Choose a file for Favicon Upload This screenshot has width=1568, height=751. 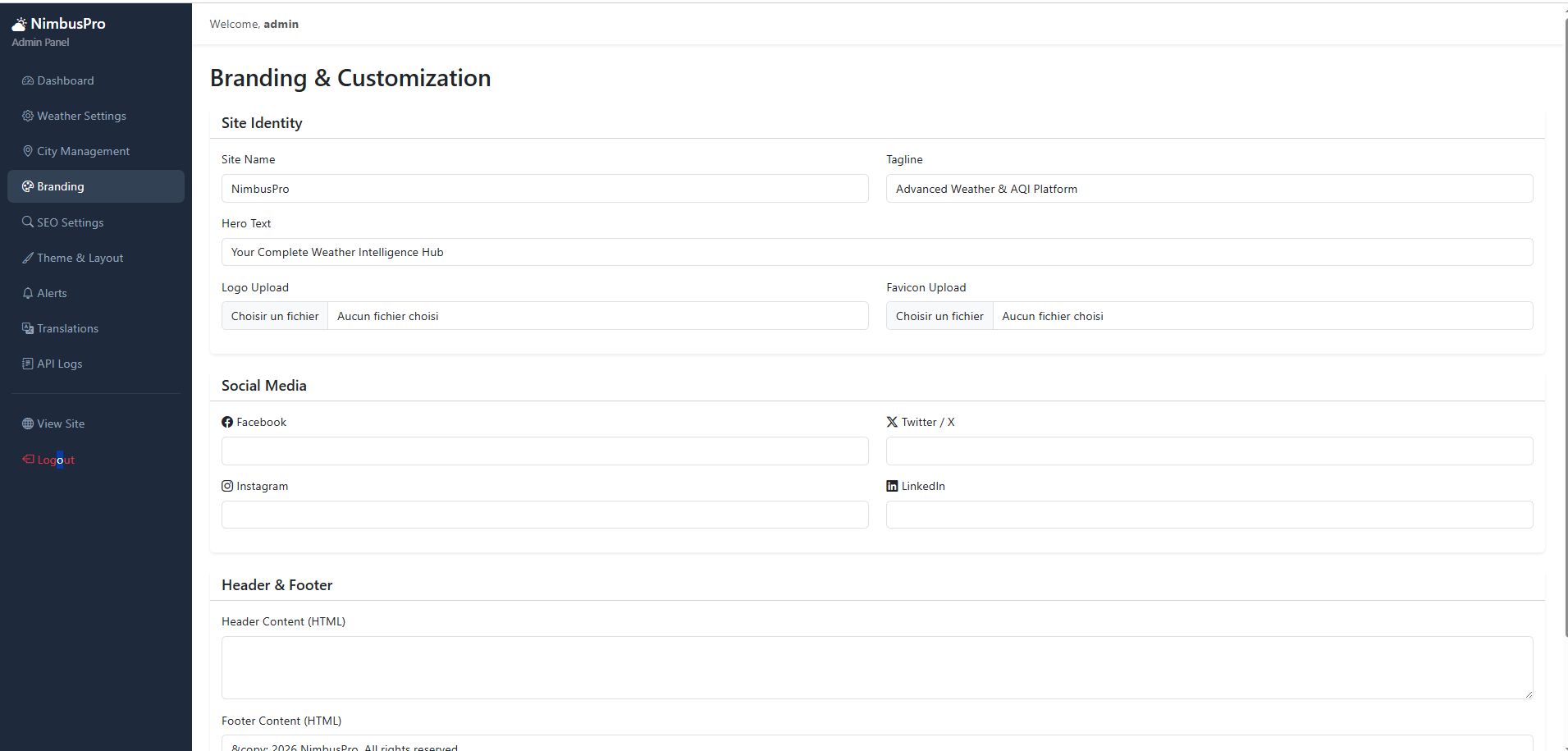939,316
